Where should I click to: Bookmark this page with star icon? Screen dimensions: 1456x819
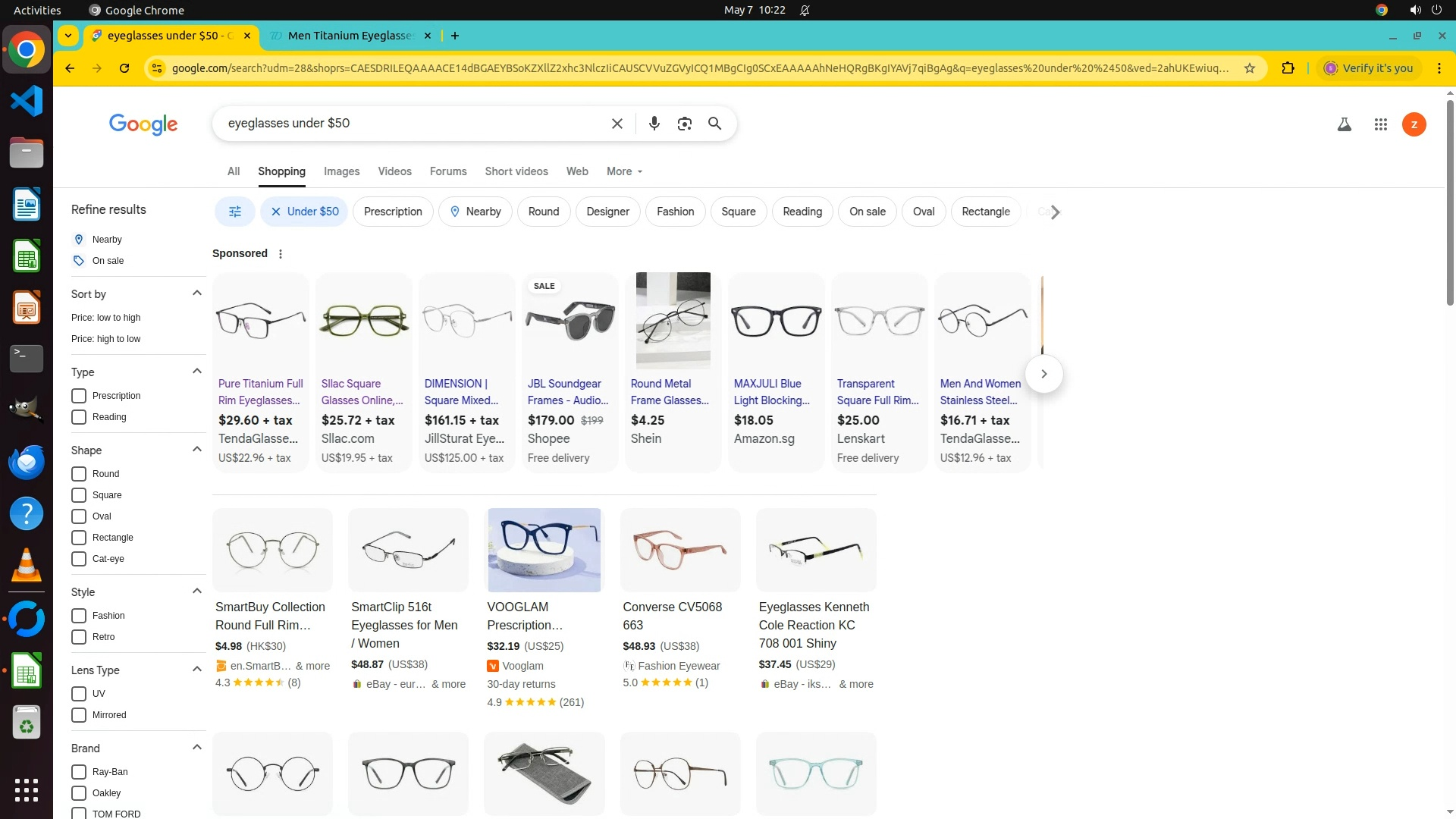(x=1250, y=68)
